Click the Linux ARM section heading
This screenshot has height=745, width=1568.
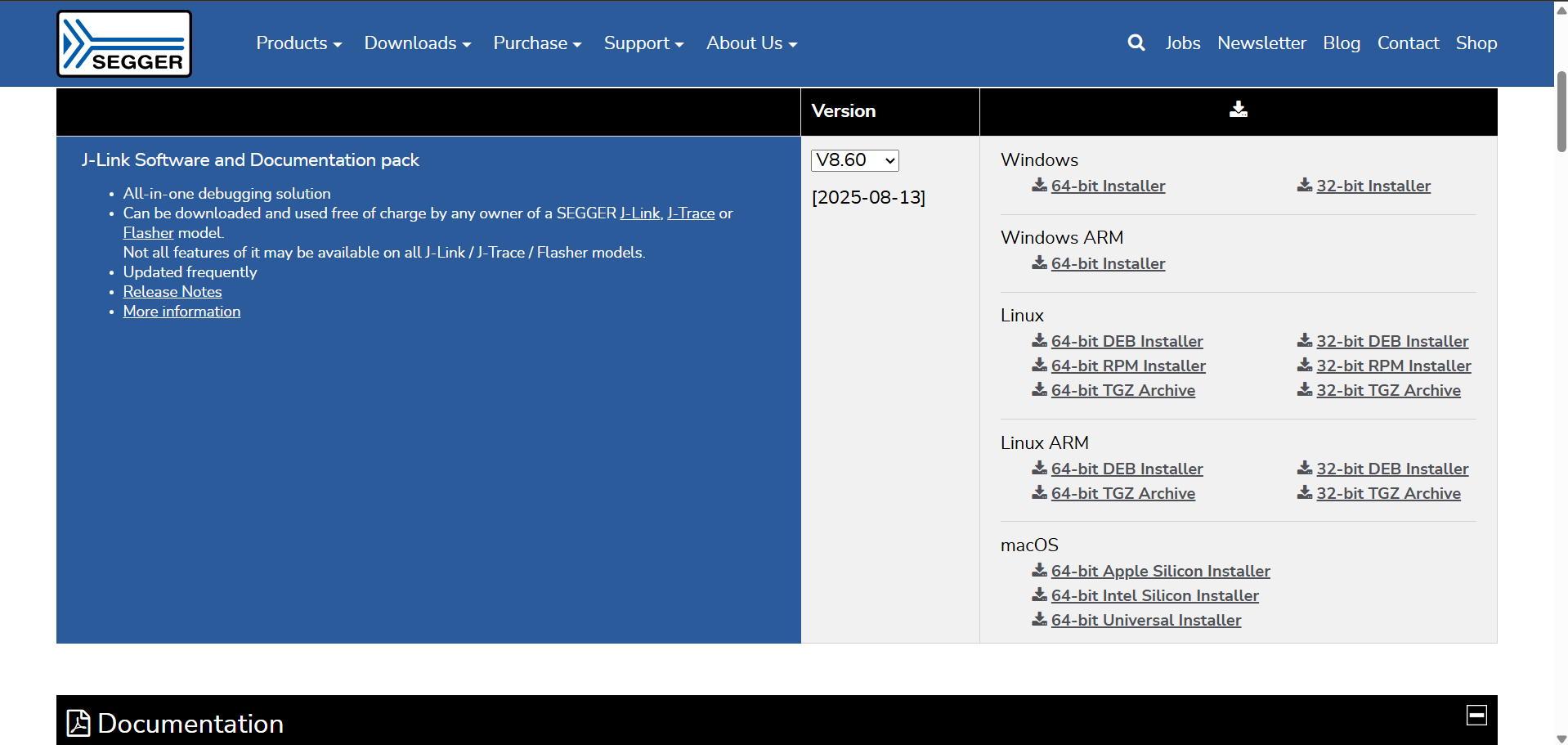[x=1045, y=442]
